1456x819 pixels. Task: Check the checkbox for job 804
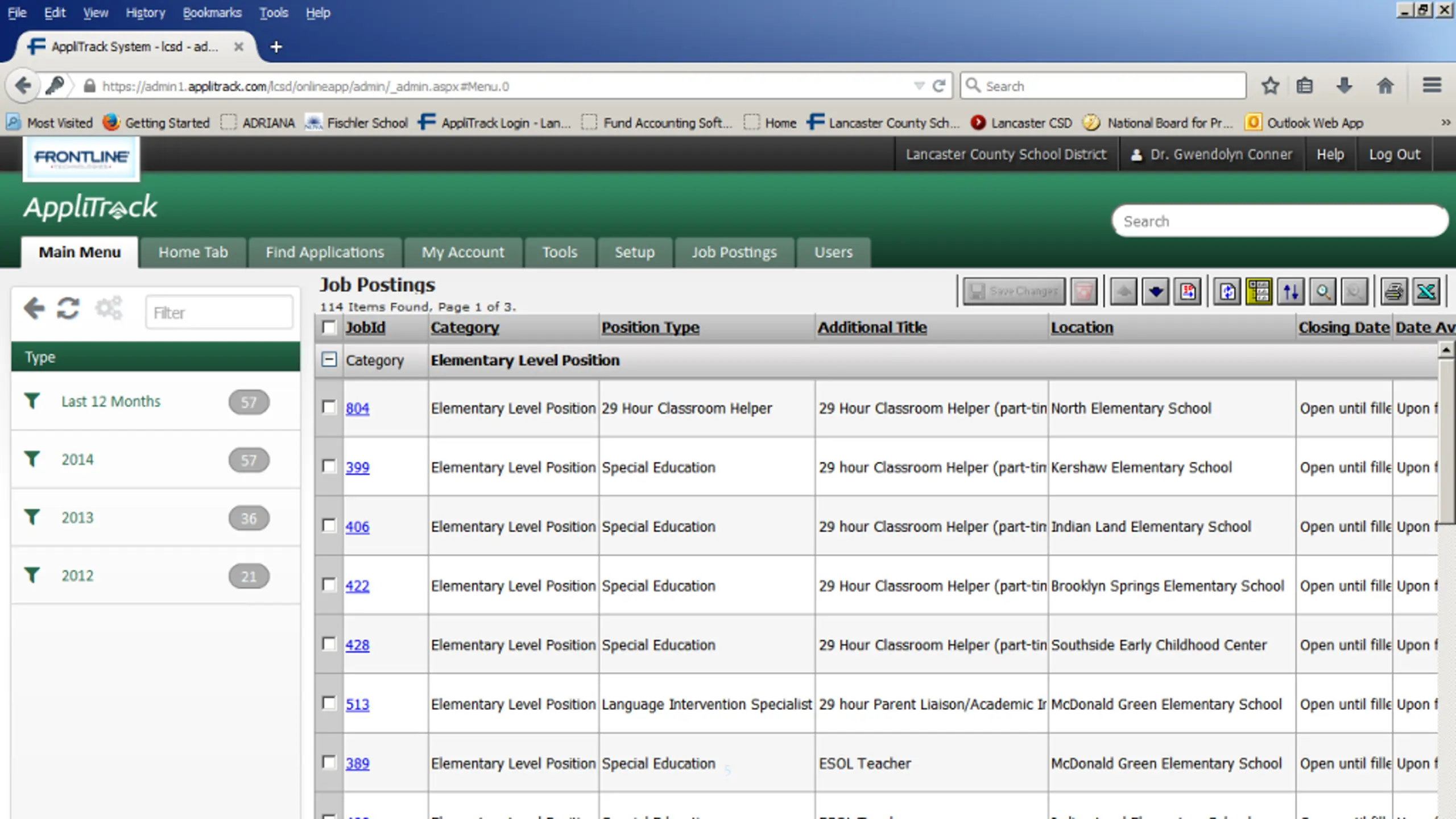click(x=329, y=407)
